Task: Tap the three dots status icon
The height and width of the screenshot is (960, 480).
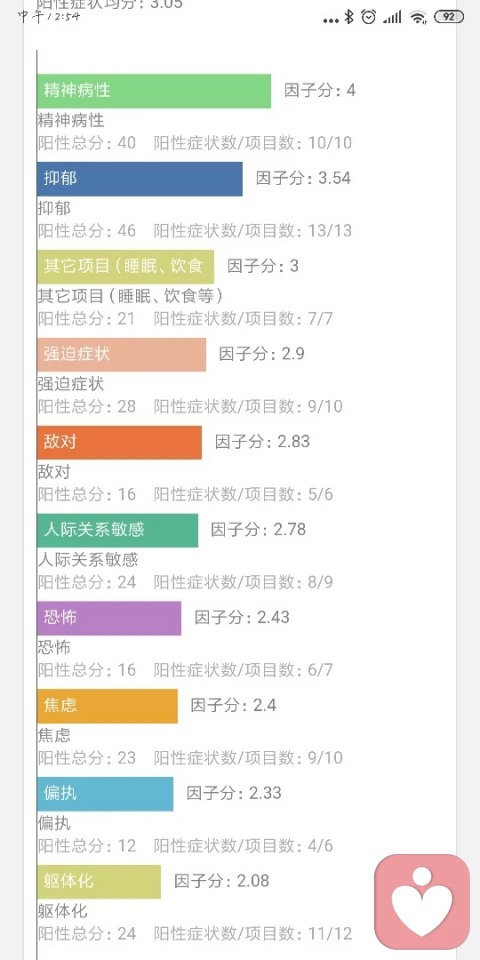Action: coord(331,21)
